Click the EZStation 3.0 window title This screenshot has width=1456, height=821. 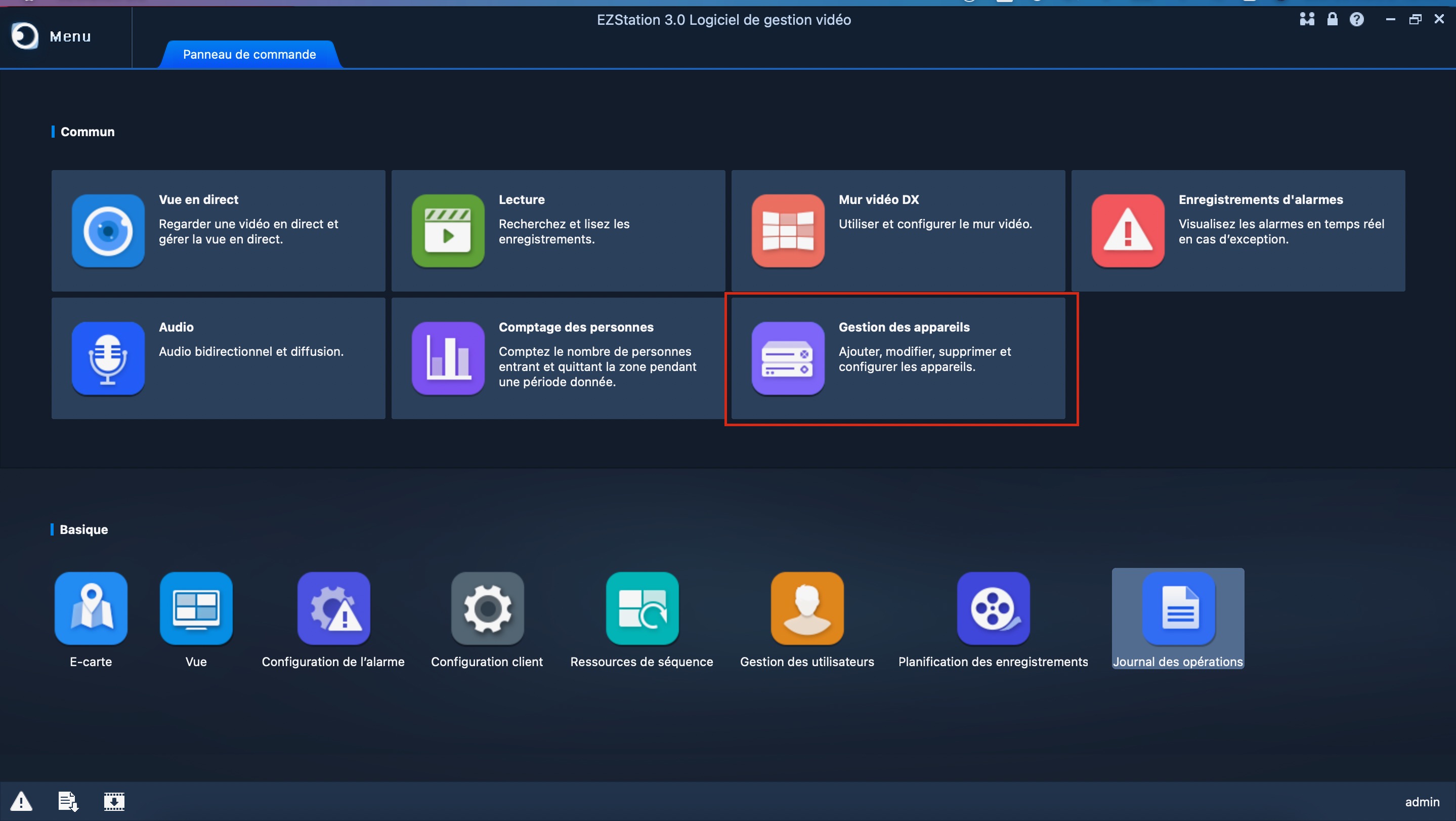723,20
